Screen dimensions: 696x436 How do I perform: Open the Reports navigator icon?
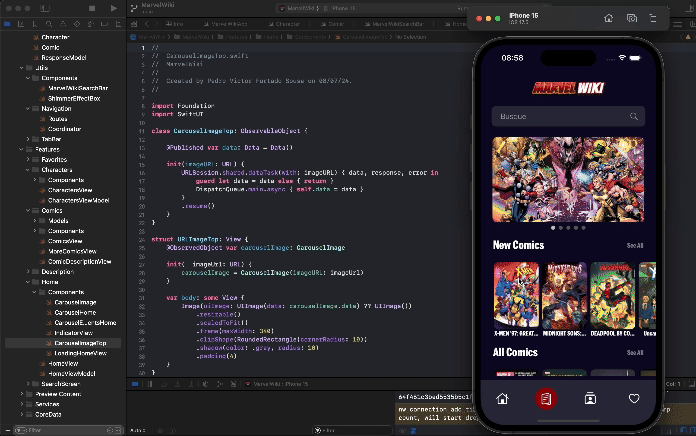click(118, 24)
